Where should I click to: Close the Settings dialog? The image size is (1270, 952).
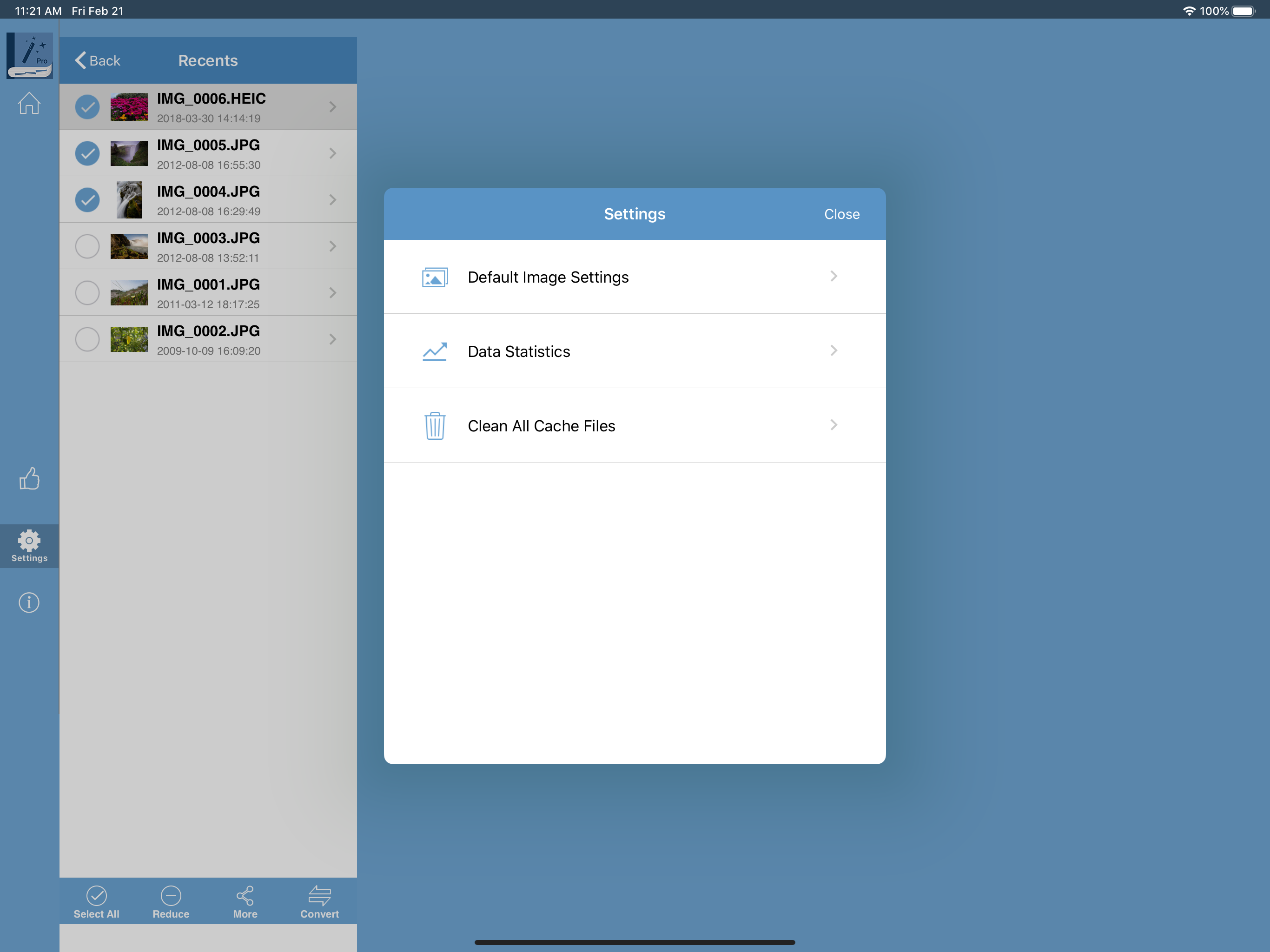pyautogui.click(x=841, y=214)
